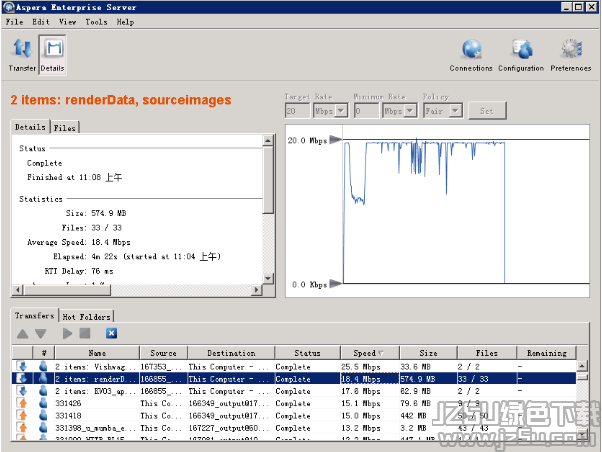The image size is (602, 452).
Task: Click Target Rate value field
Action: coord(297,111)
